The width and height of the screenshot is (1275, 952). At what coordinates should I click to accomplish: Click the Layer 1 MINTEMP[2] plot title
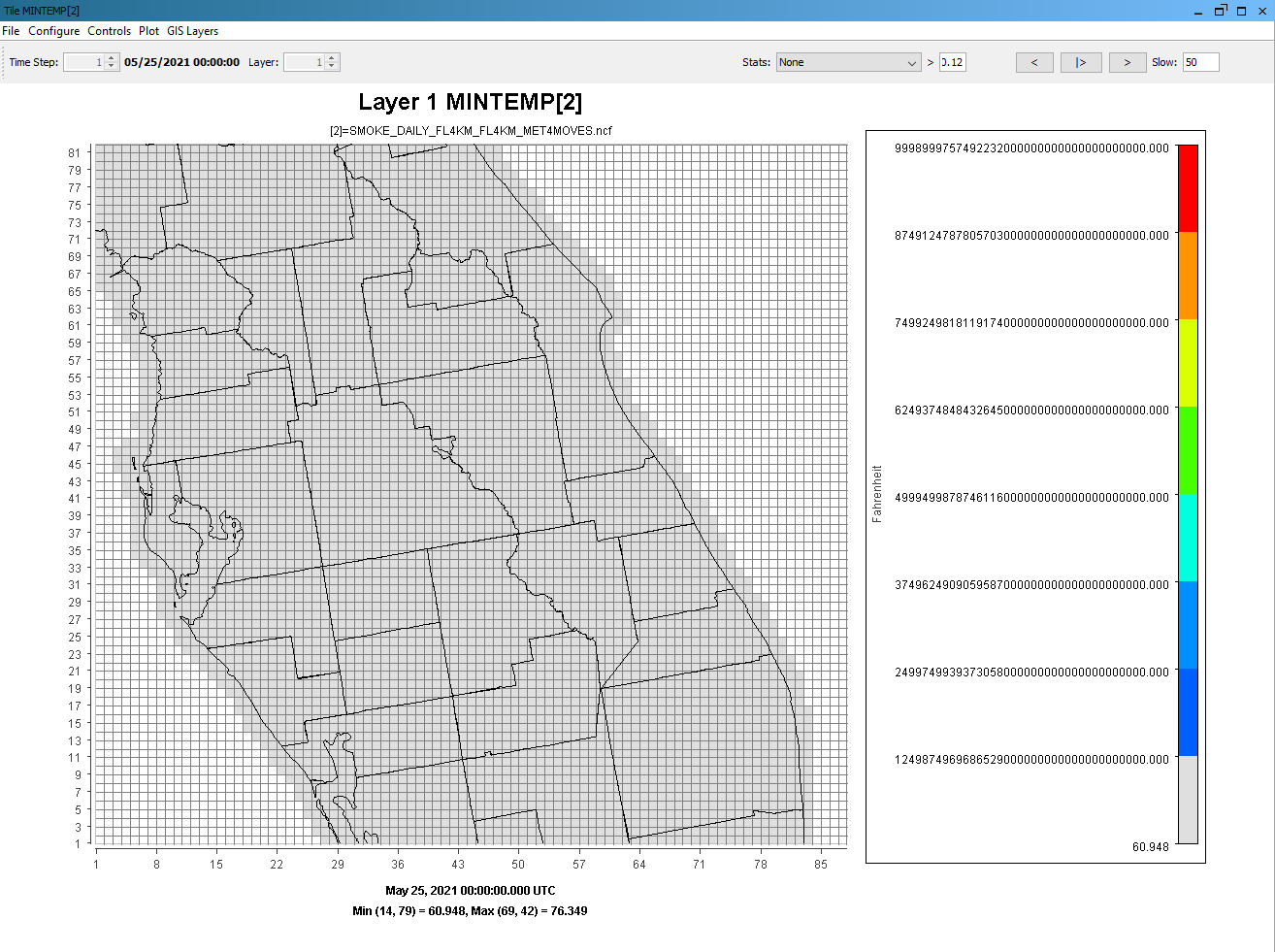pyautogui.click(x=470, y=102)
